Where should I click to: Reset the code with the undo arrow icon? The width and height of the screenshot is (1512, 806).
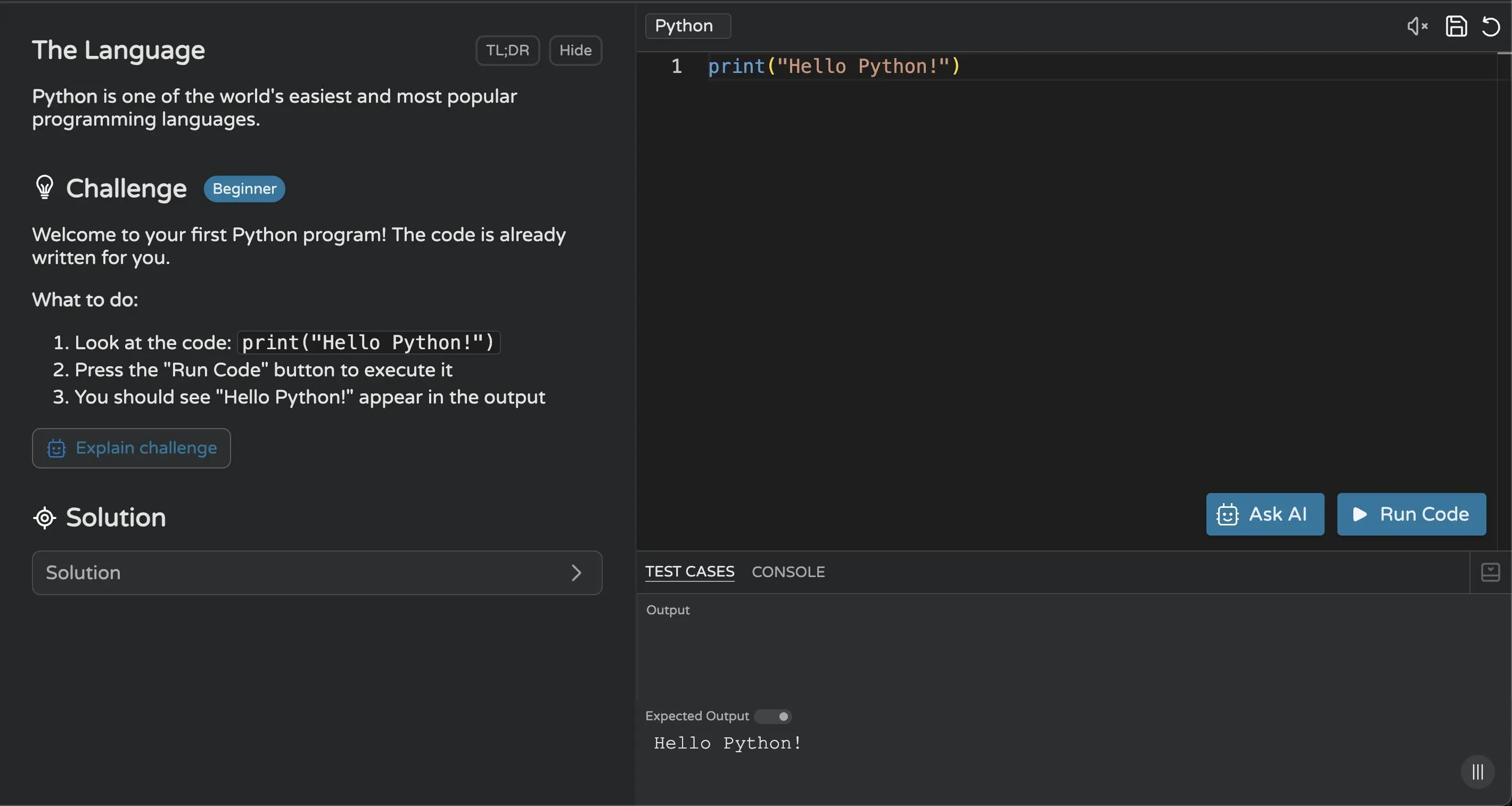[1490, 26]
